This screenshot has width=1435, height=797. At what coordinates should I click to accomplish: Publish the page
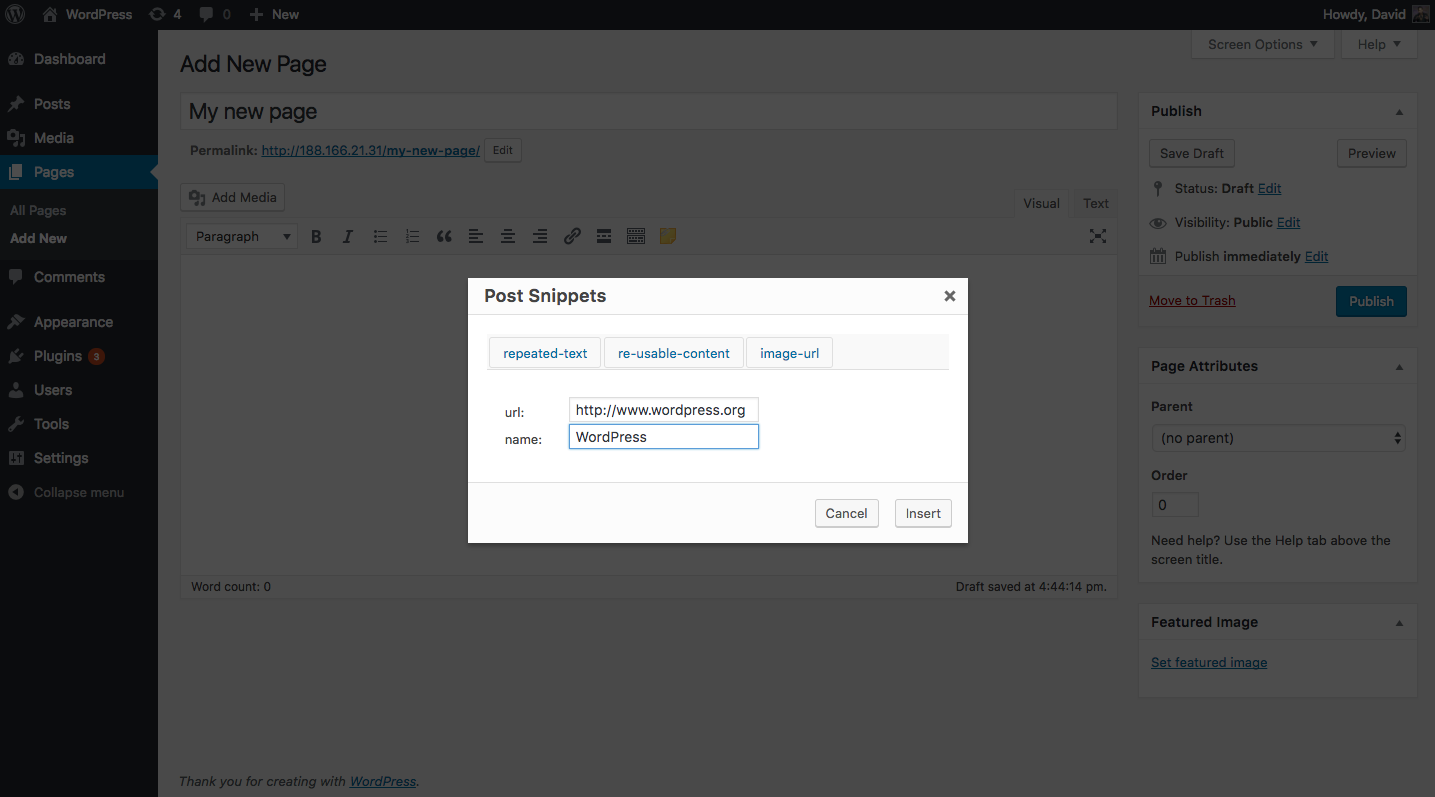click(x=1371, y=301)
